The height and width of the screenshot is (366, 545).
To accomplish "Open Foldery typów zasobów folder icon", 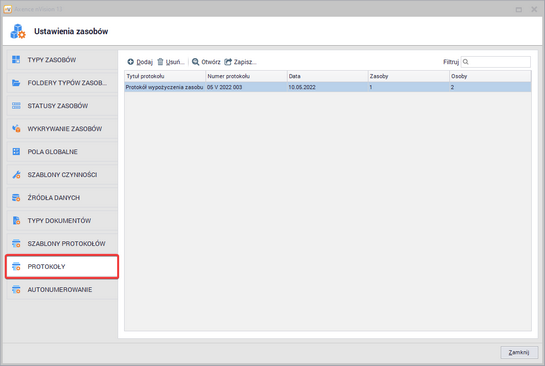I will pyautogui.click(x=16, y=83).
